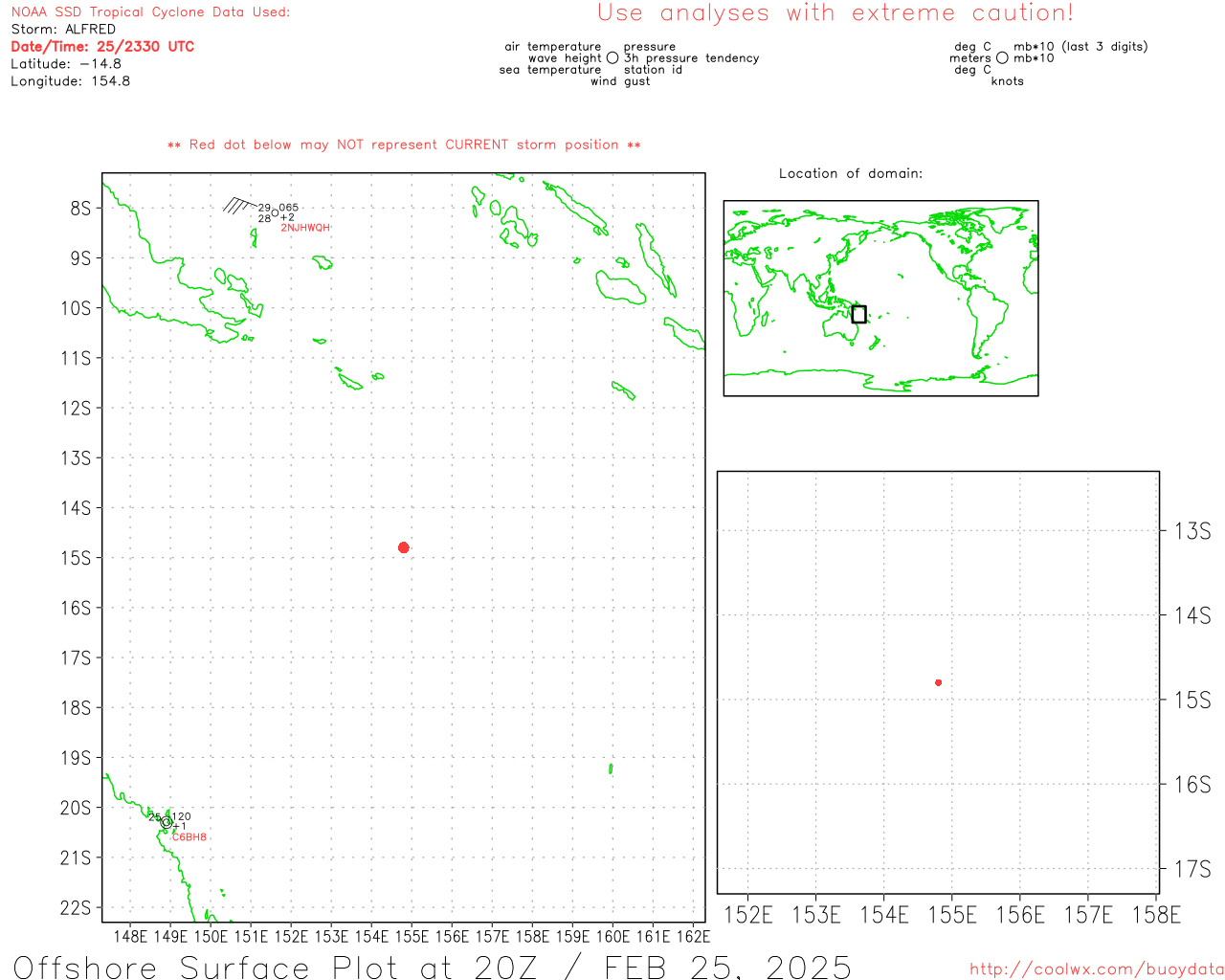Click the 'knots' units label
This screenshot has height=980, width=1225.
[x=1008, y=81]
